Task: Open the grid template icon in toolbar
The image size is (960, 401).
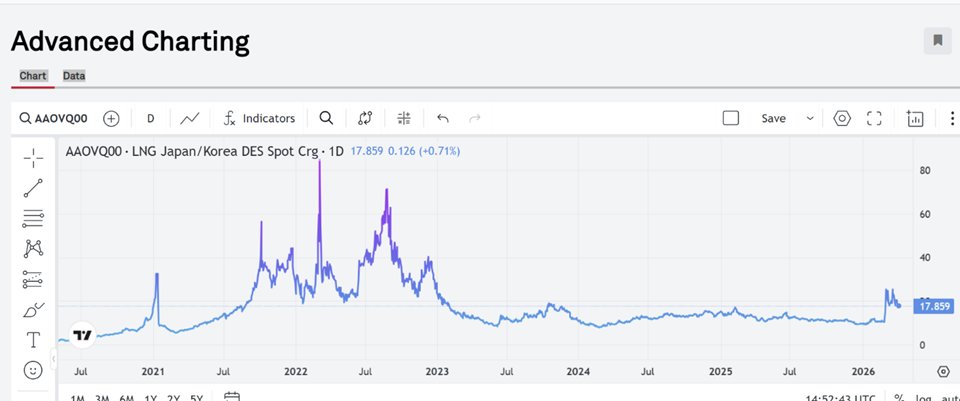Action: [x=404, y=118]
